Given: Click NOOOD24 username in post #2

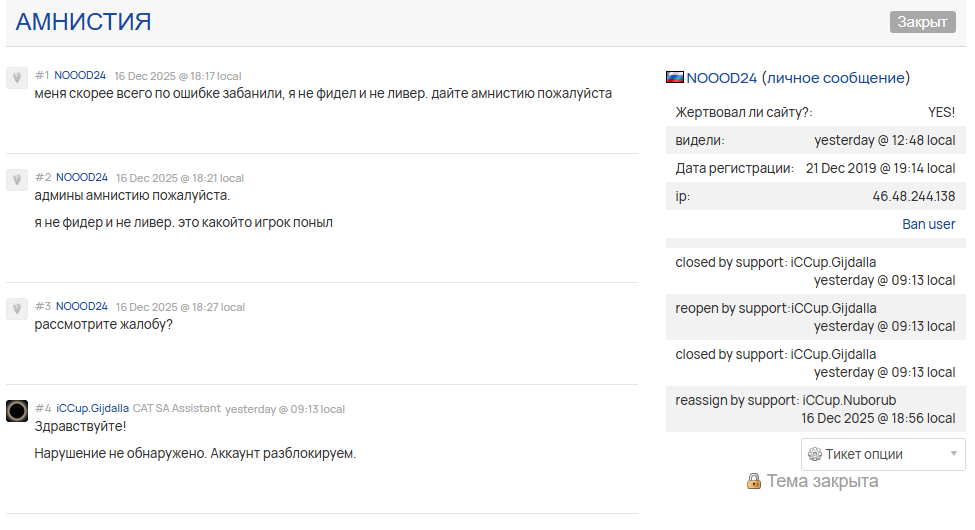Looking at the screenshot, I should tap(82, 177).
